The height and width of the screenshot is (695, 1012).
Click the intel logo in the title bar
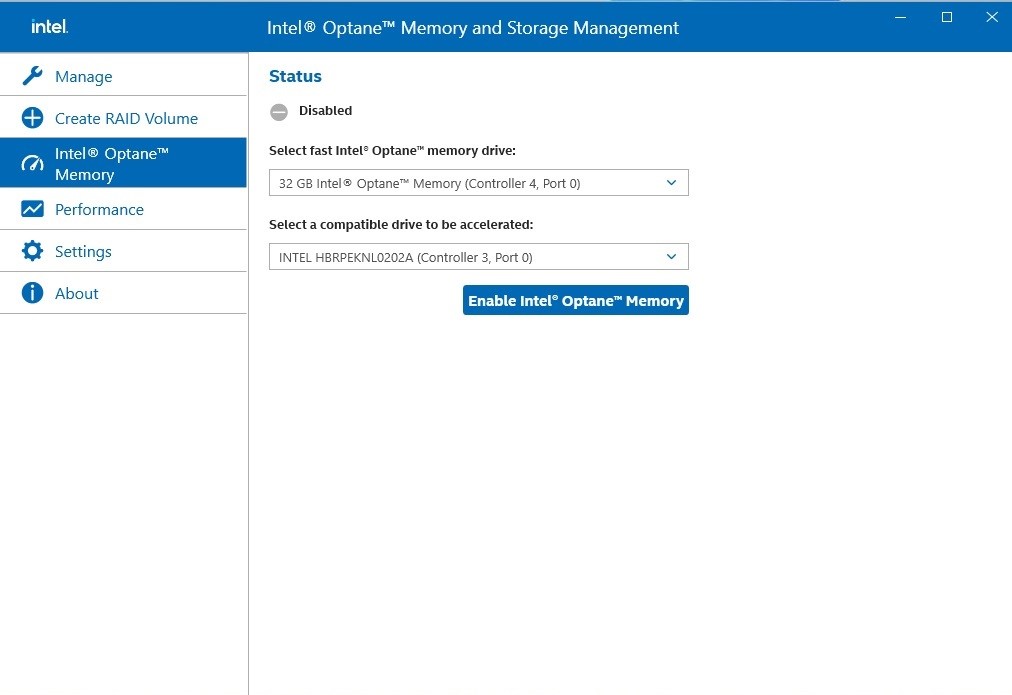coord(49,26)
